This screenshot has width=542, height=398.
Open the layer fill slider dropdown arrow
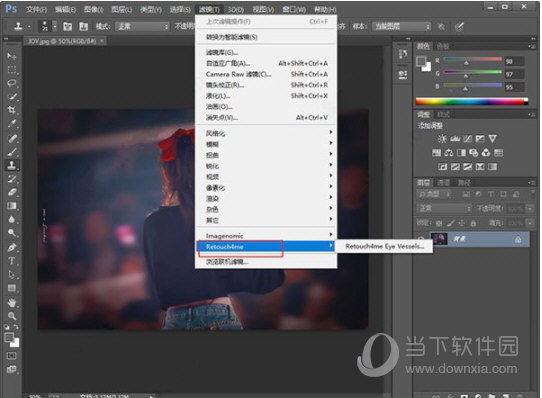(x=530, y=223)
